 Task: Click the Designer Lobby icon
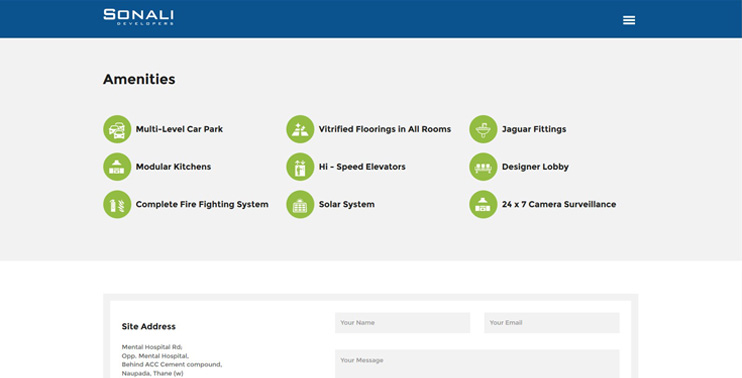[x=483, y=167]
